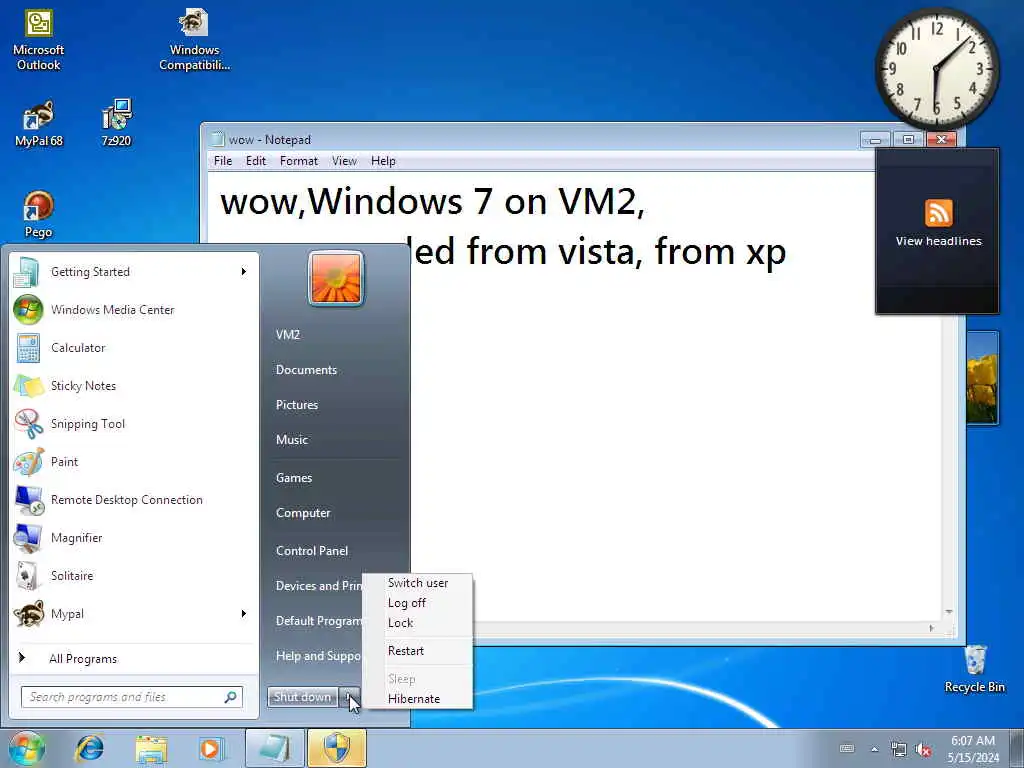This screenshot has width=1024, height=768.
Task: Open the File menu in Notepad
Action: (x=223, y=161)
